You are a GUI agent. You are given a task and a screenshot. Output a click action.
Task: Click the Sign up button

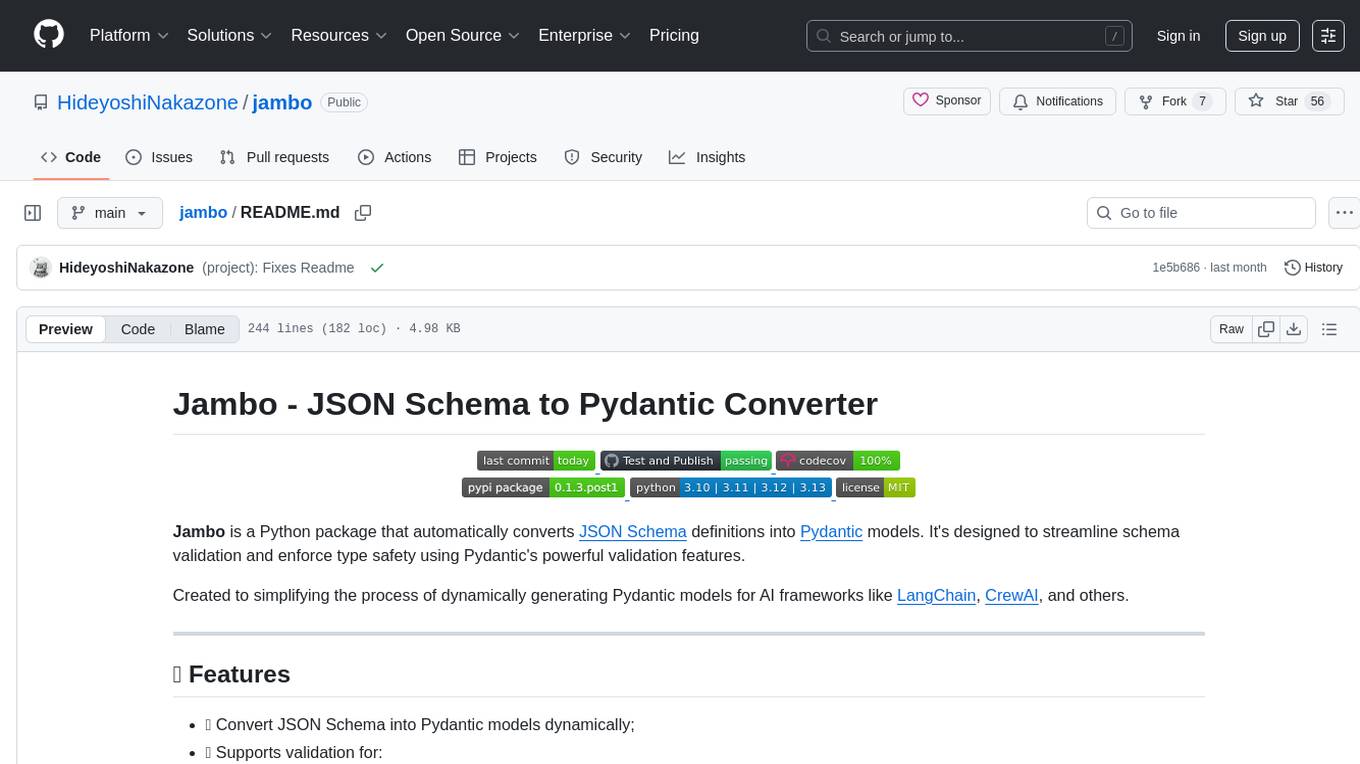(1262, 36)
